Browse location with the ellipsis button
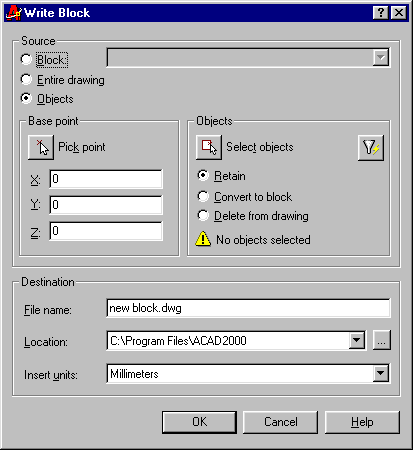 [x=382, y=340]
